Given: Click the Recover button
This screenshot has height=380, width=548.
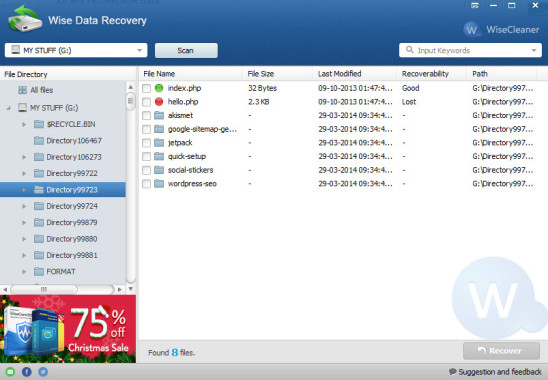Looking at the screenshot, I should click(502, 351).
